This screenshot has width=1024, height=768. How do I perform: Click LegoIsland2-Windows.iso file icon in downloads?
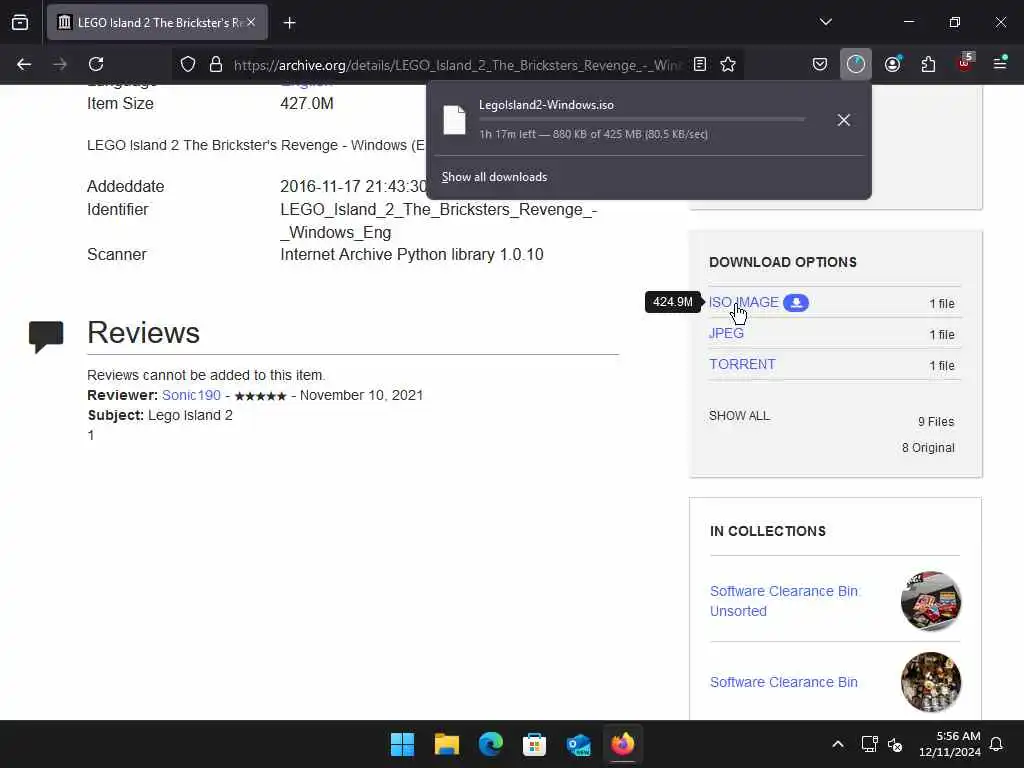pos(455,120)
